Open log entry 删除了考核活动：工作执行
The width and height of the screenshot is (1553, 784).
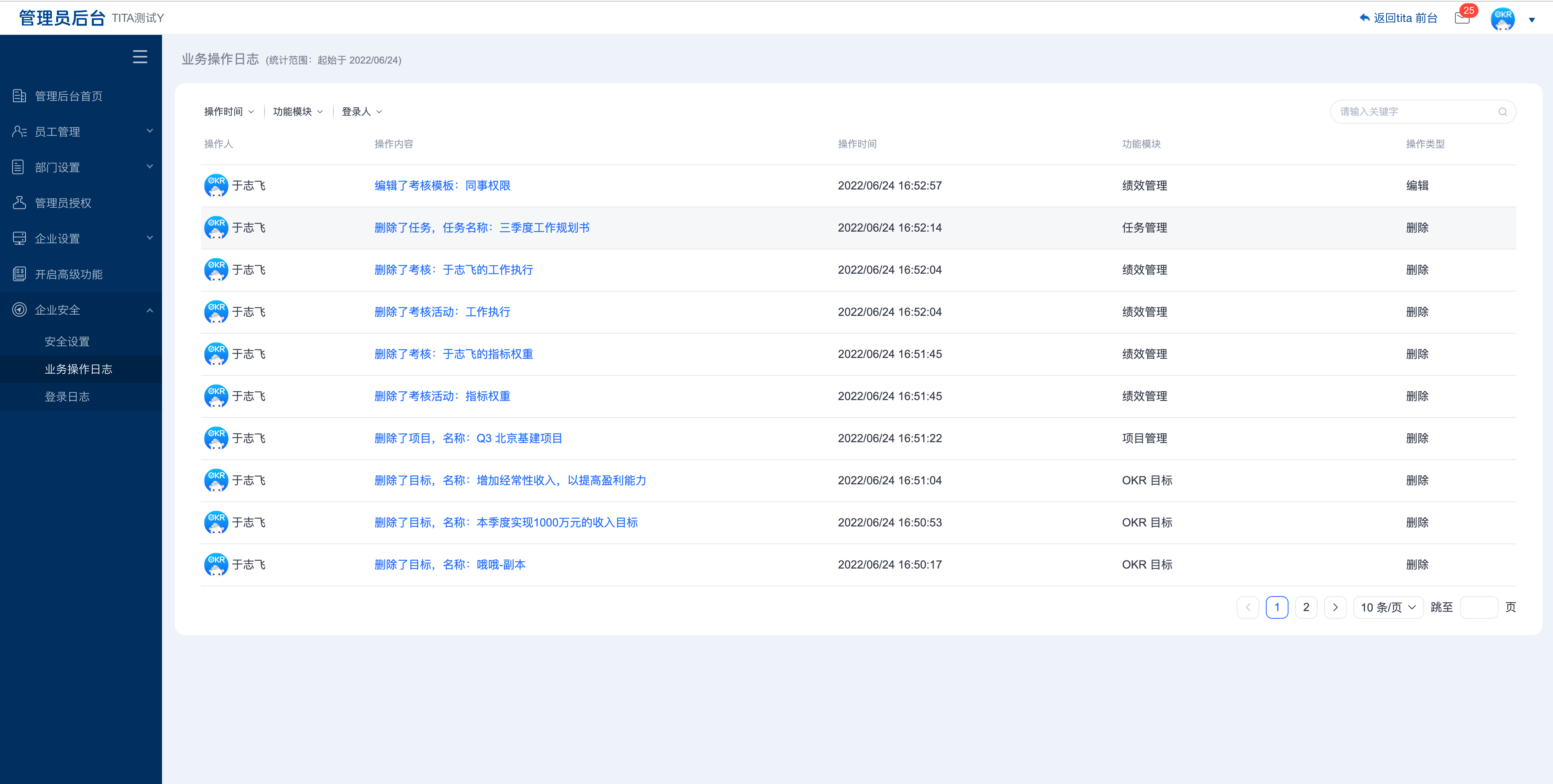442,312
